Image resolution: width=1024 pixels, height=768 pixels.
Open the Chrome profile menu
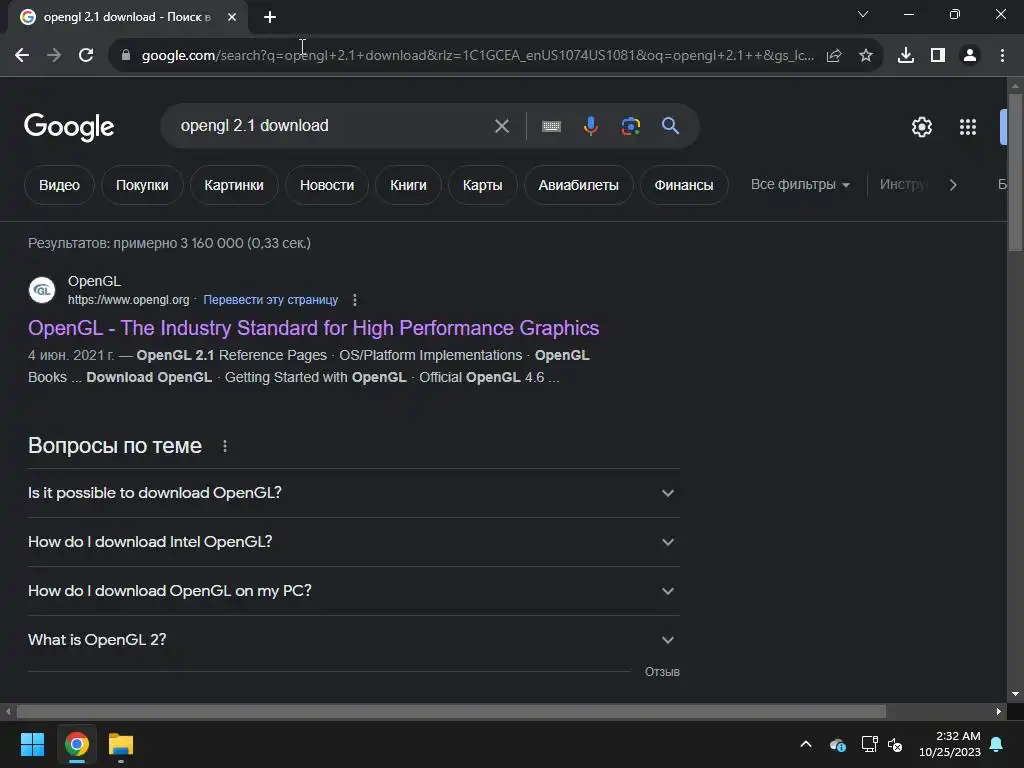(x=970, y=56)
